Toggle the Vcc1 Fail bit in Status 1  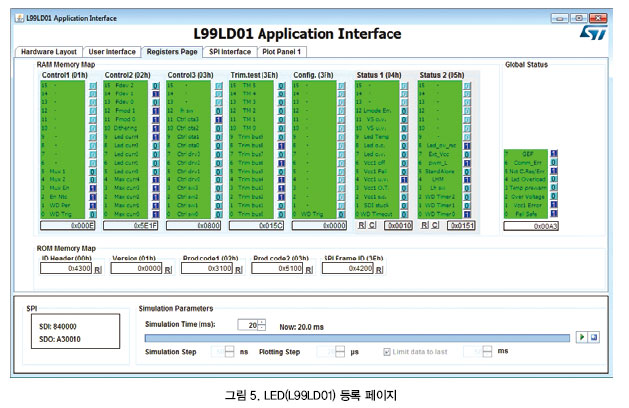[x=404, y=171]
